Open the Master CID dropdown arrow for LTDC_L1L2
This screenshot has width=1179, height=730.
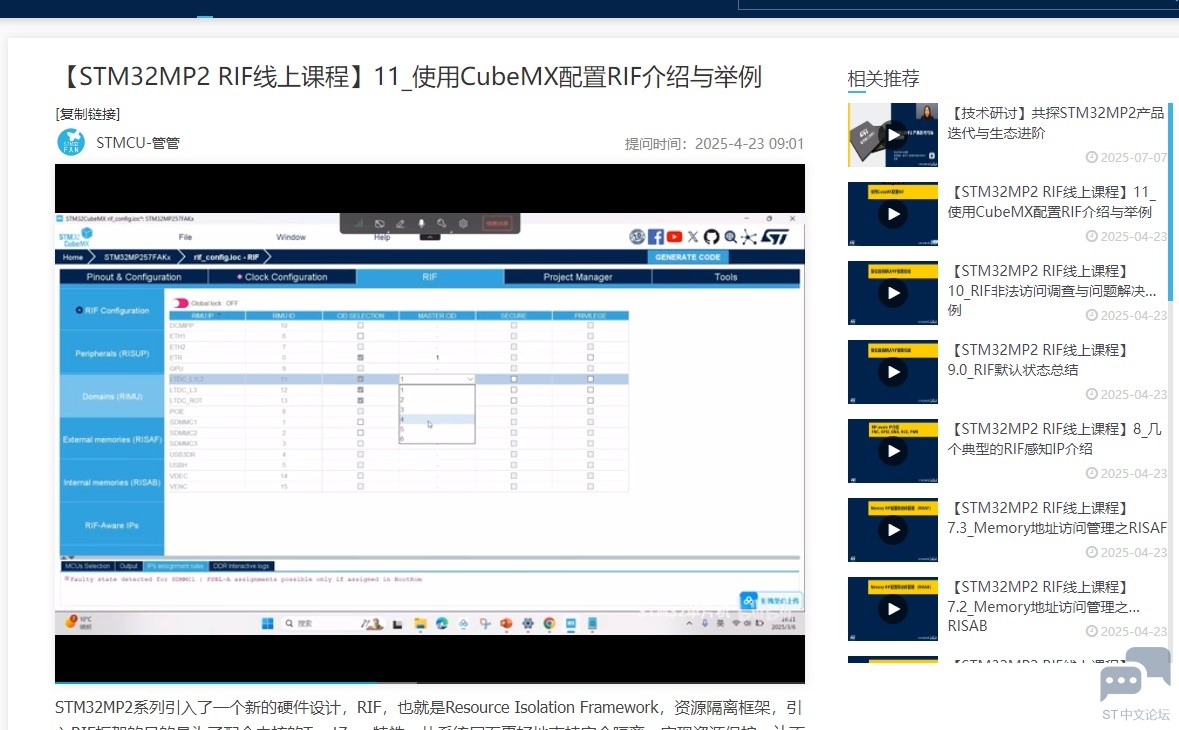point(470,380)
